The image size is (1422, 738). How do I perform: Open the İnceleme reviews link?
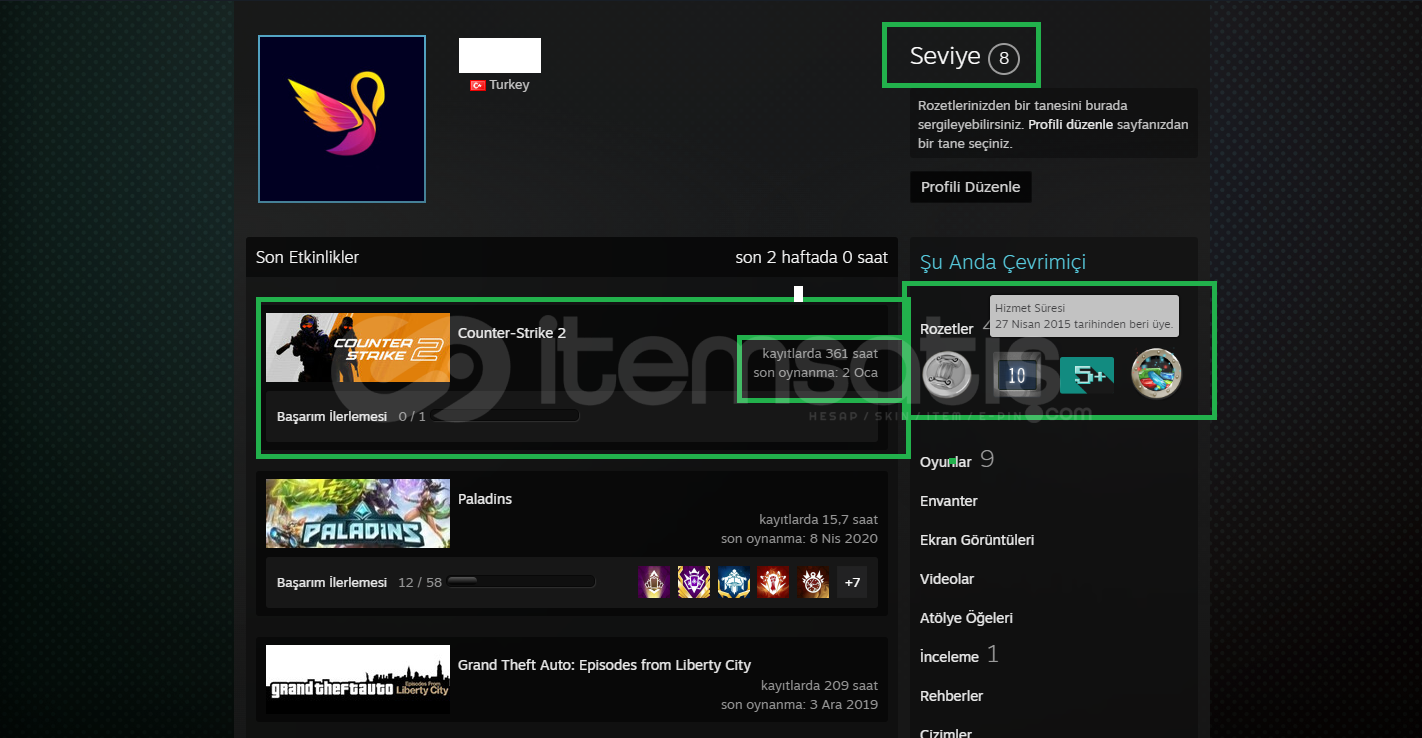pyautogui.click(x=949, y=657)
